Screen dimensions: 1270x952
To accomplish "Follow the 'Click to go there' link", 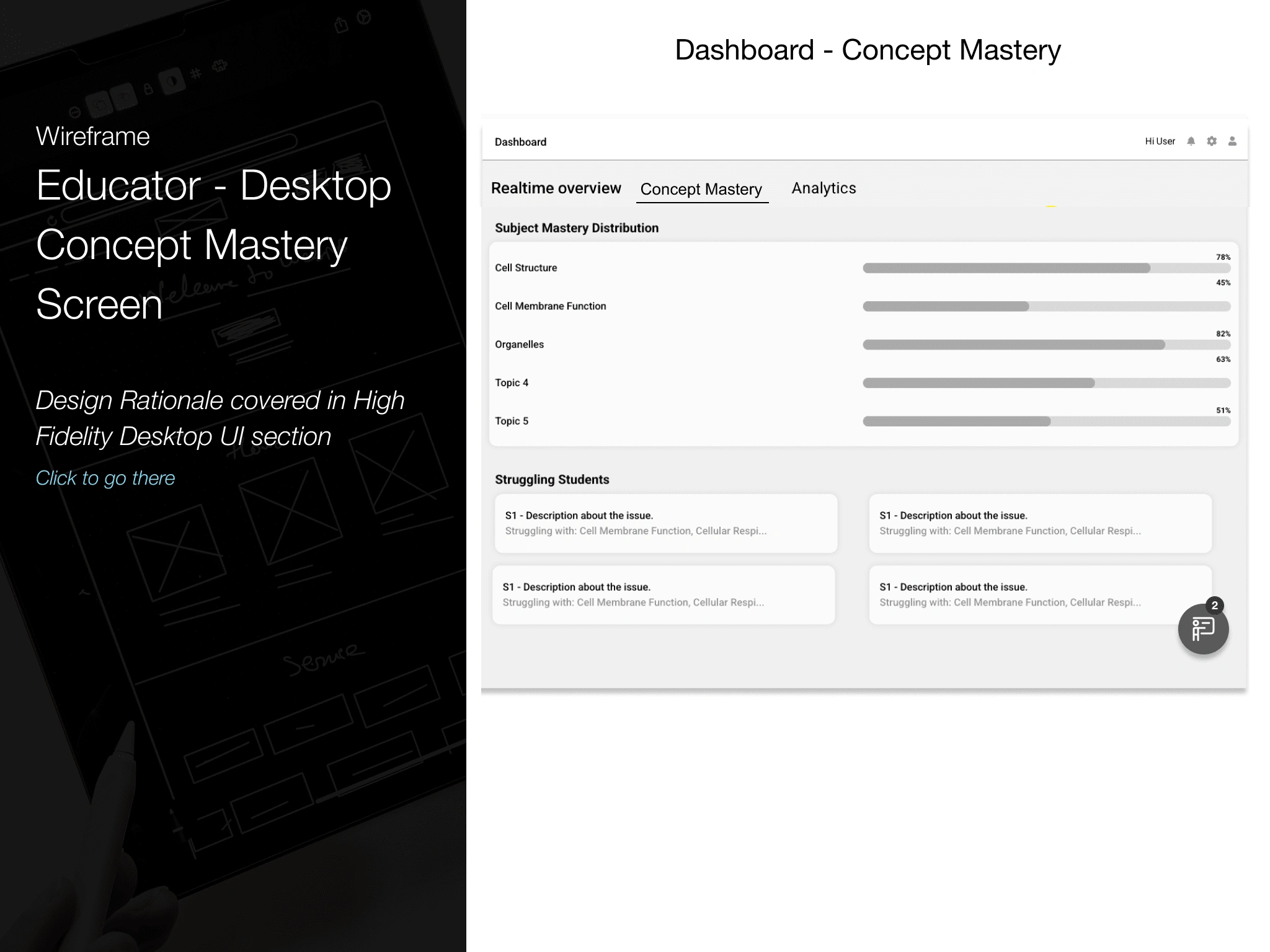I will (105, 478).
